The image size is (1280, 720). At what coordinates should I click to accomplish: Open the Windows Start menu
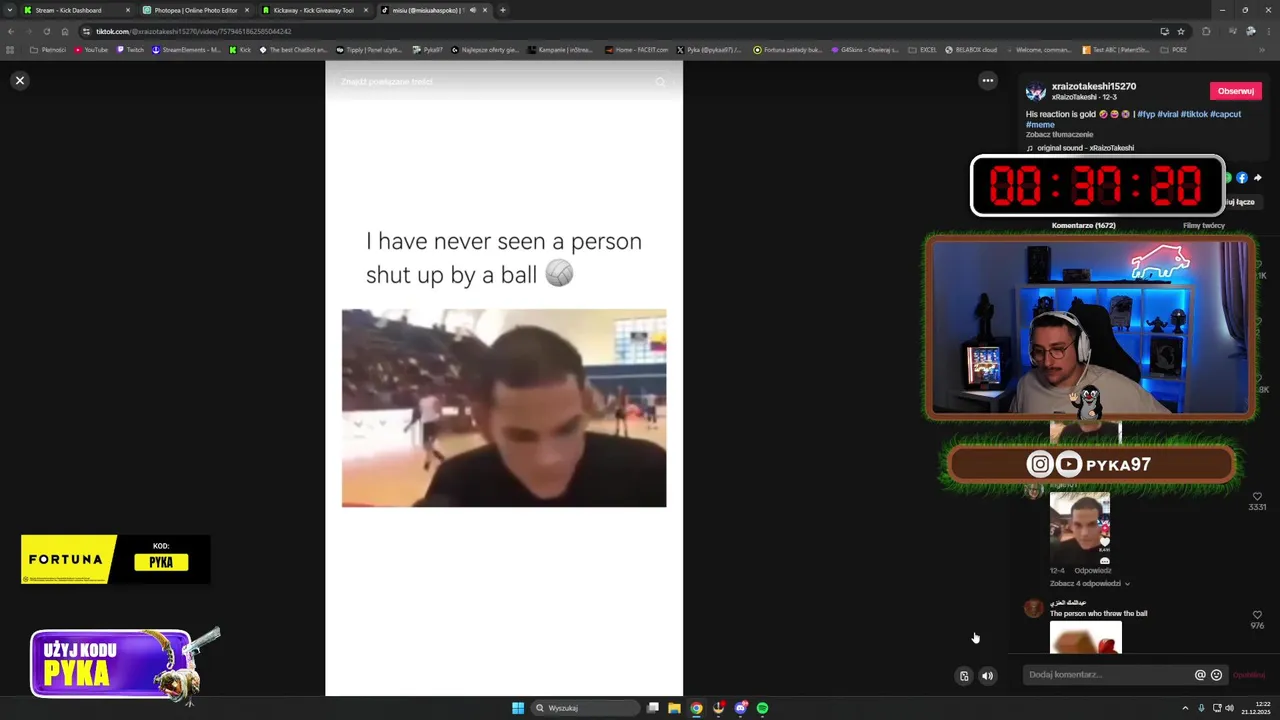[518, 708]
